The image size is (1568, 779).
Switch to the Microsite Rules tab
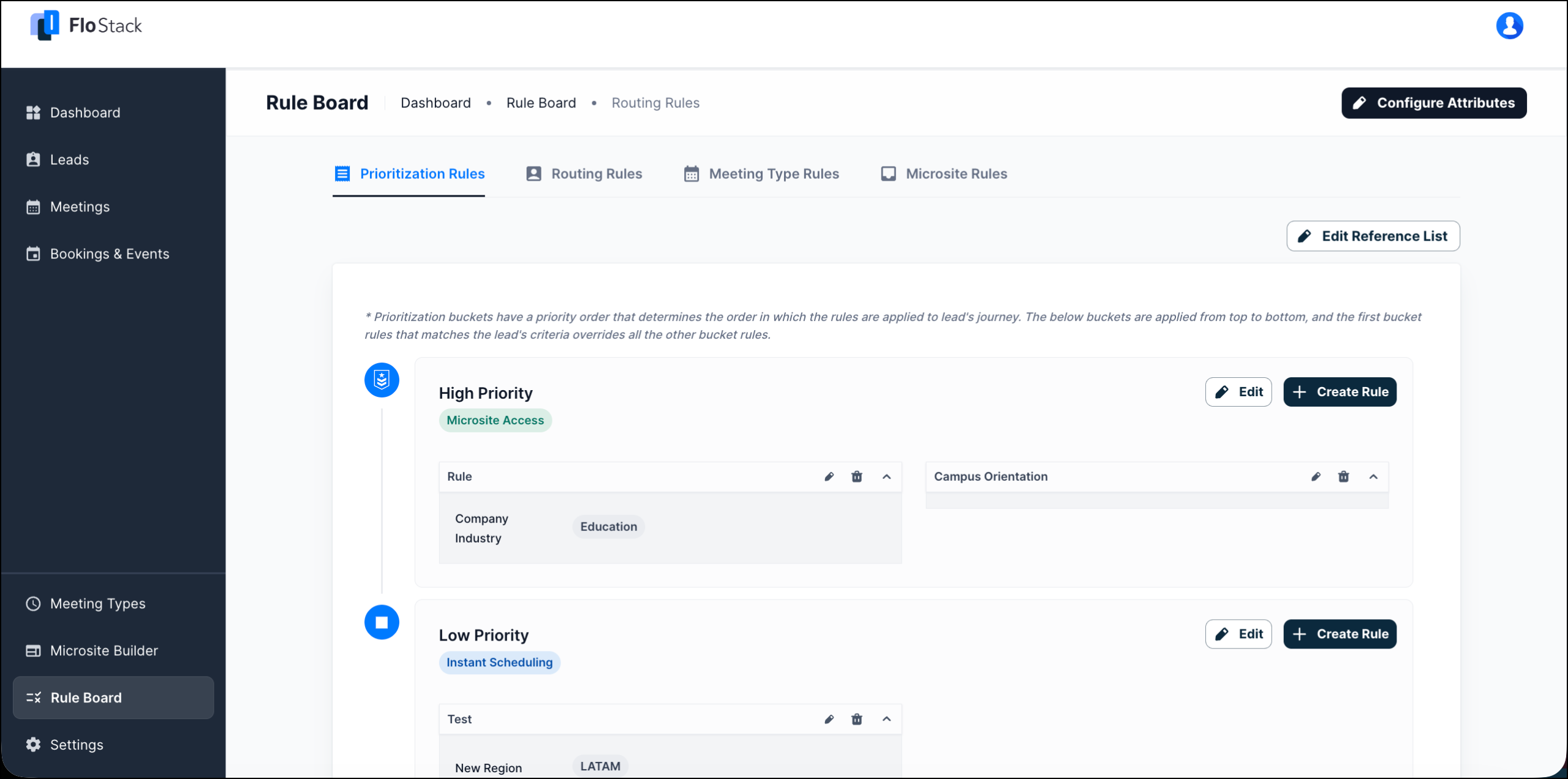tap(943, 174)
